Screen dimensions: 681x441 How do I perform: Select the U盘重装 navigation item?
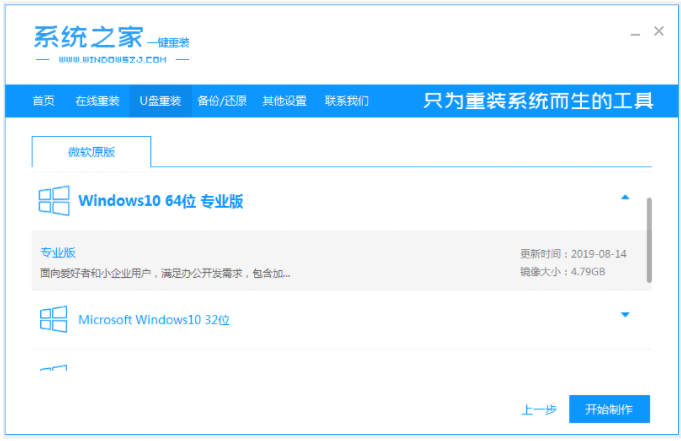click(159, 101)
